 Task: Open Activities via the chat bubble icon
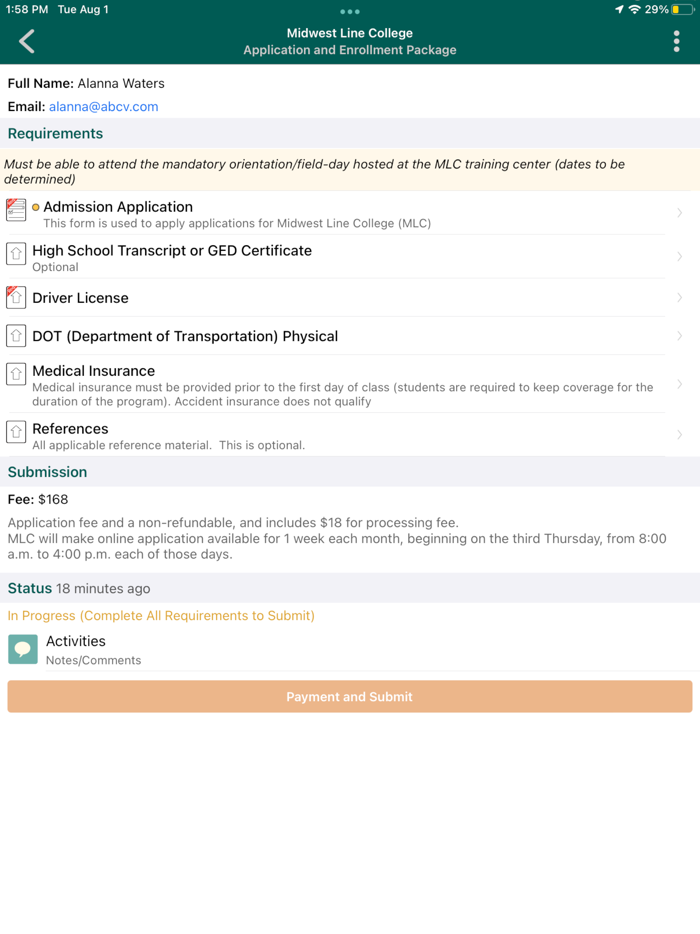pos(22,649)
